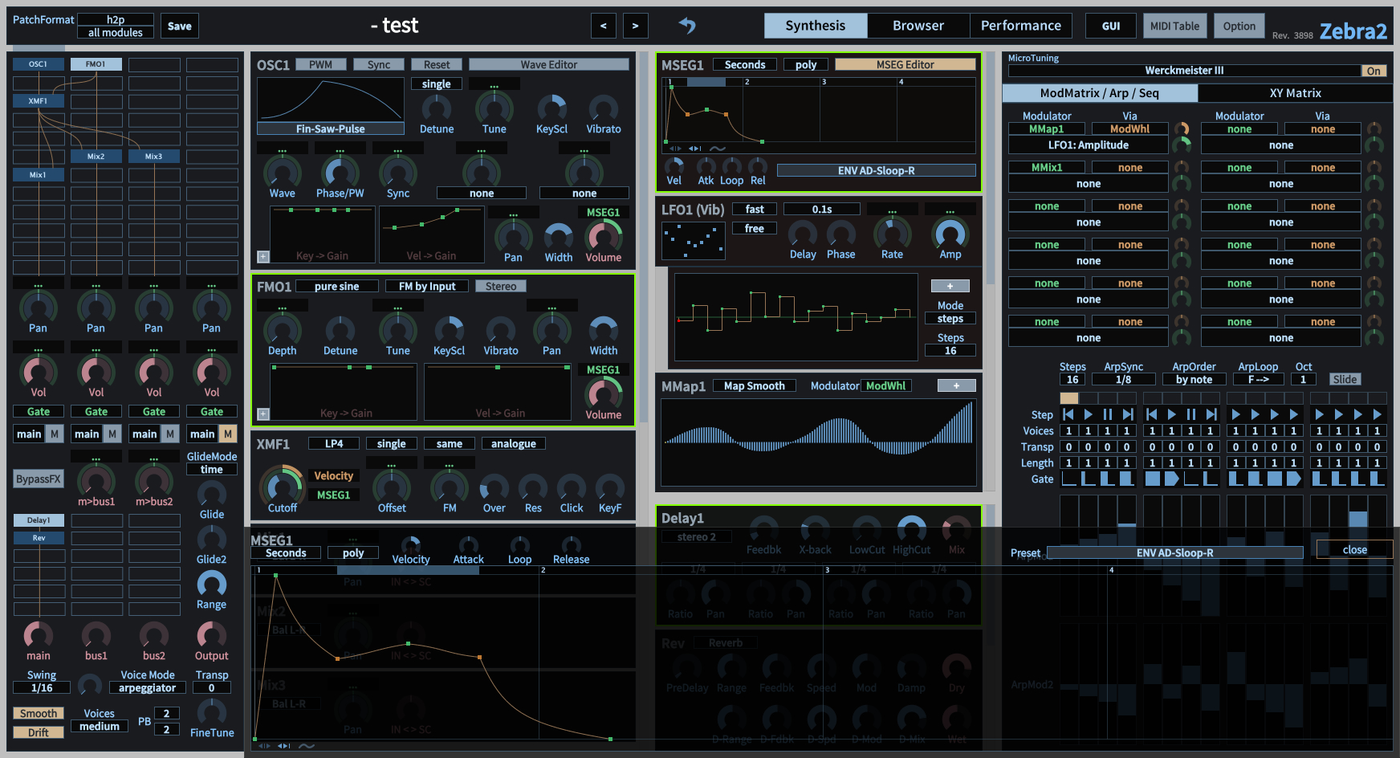Image resolution: width=1400 pixels, height=758 pixels.
Task: Select the XMF1 block in the lanes grid
Action: (x=38, y=101)
